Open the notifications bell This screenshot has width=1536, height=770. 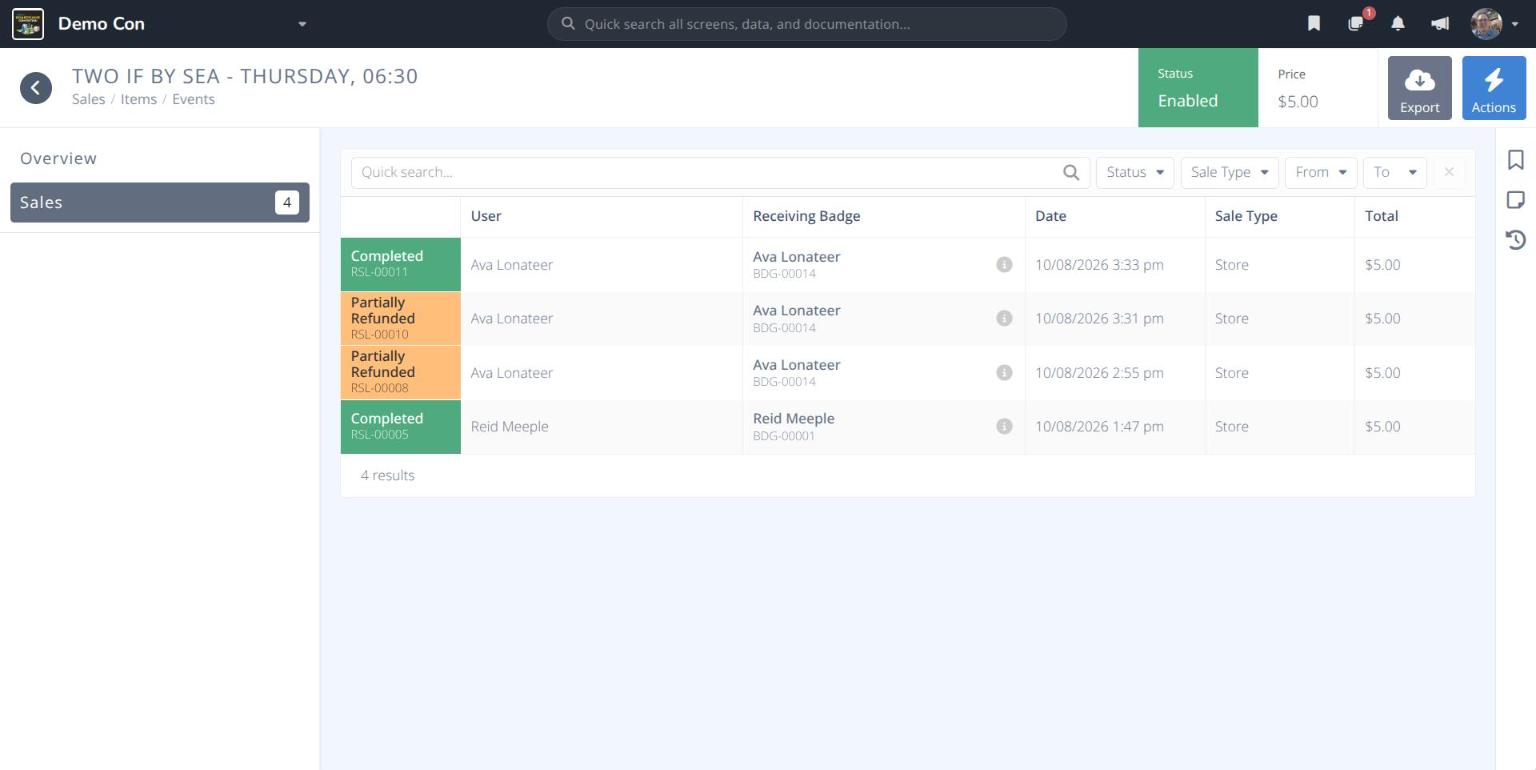pyautogui.click(x=1398, y=24)
